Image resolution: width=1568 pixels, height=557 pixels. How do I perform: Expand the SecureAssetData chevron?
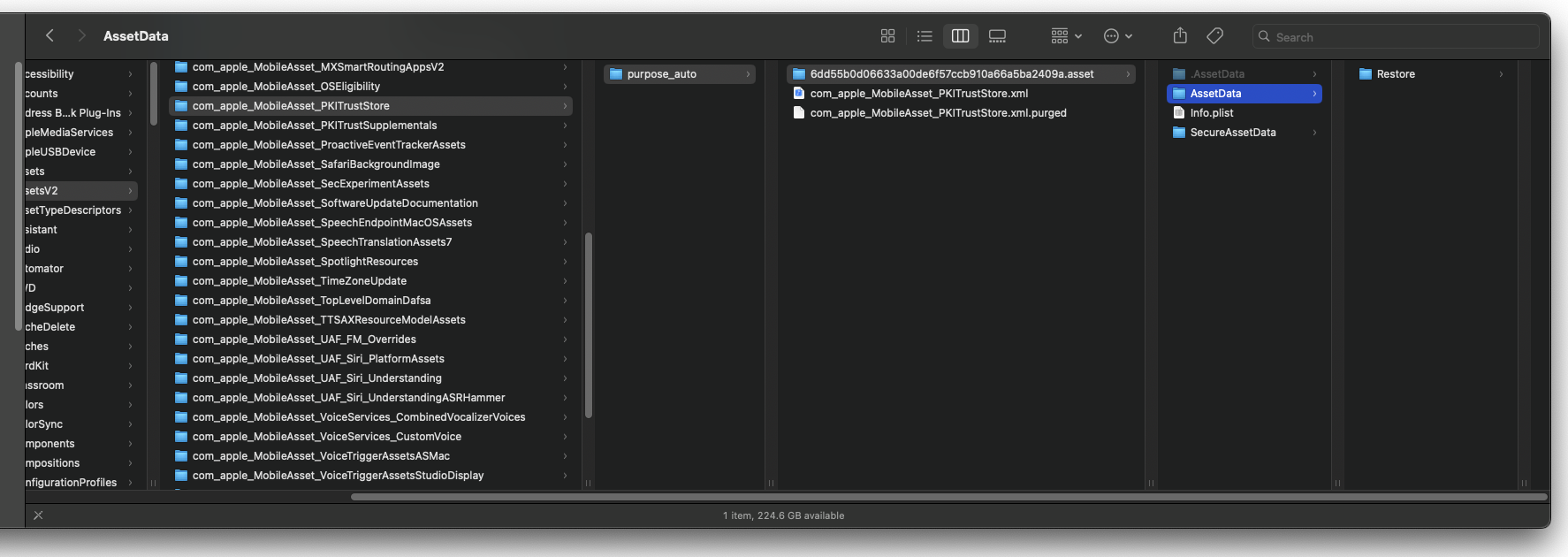tap(1314, 133)
